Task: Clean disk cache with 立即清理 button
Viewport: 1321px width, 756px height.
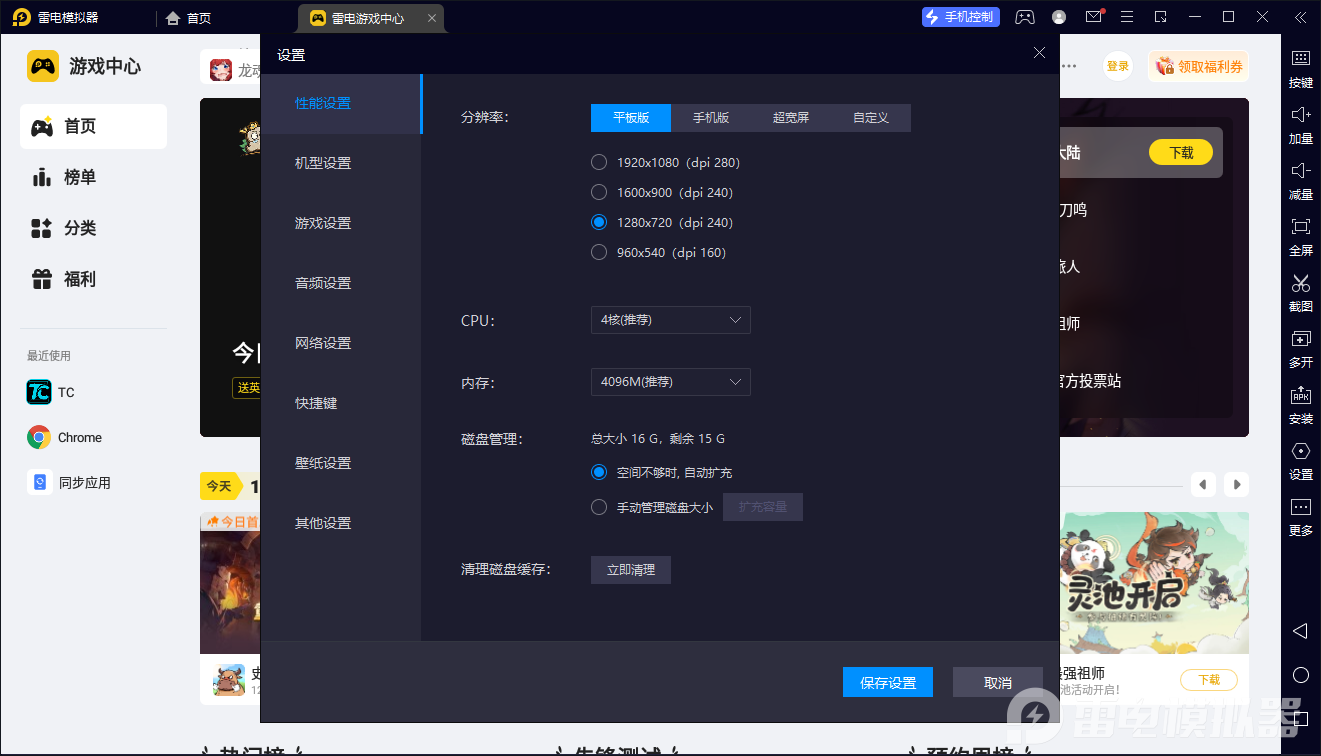Action: click(630, 569)
